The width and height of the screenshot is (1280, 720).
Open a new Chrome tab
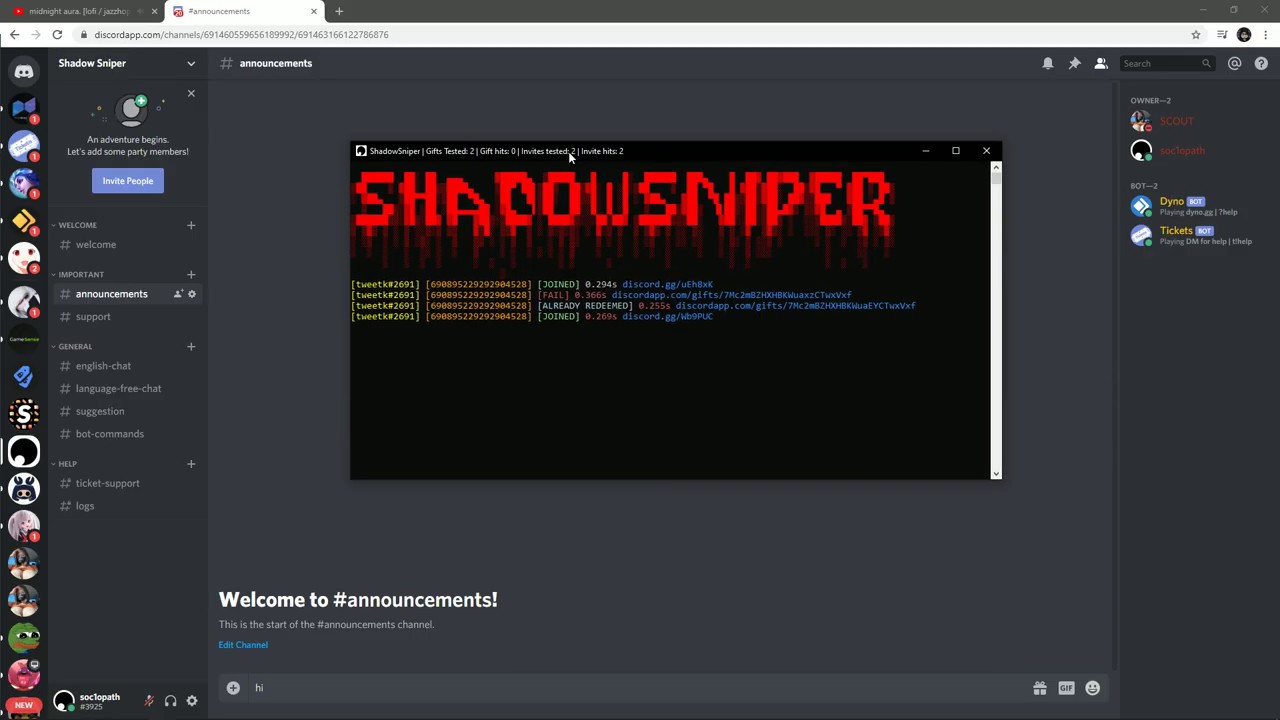339,11
